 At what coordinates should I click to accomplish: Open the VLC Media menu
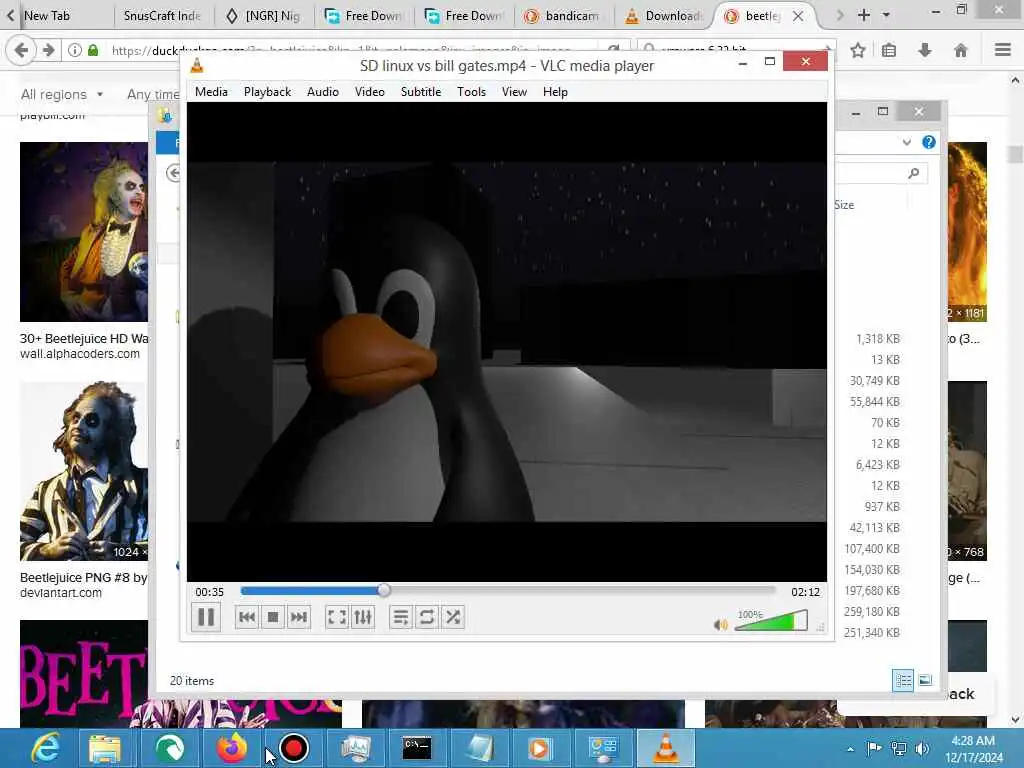pyautogui.click(x=211, y=92)
